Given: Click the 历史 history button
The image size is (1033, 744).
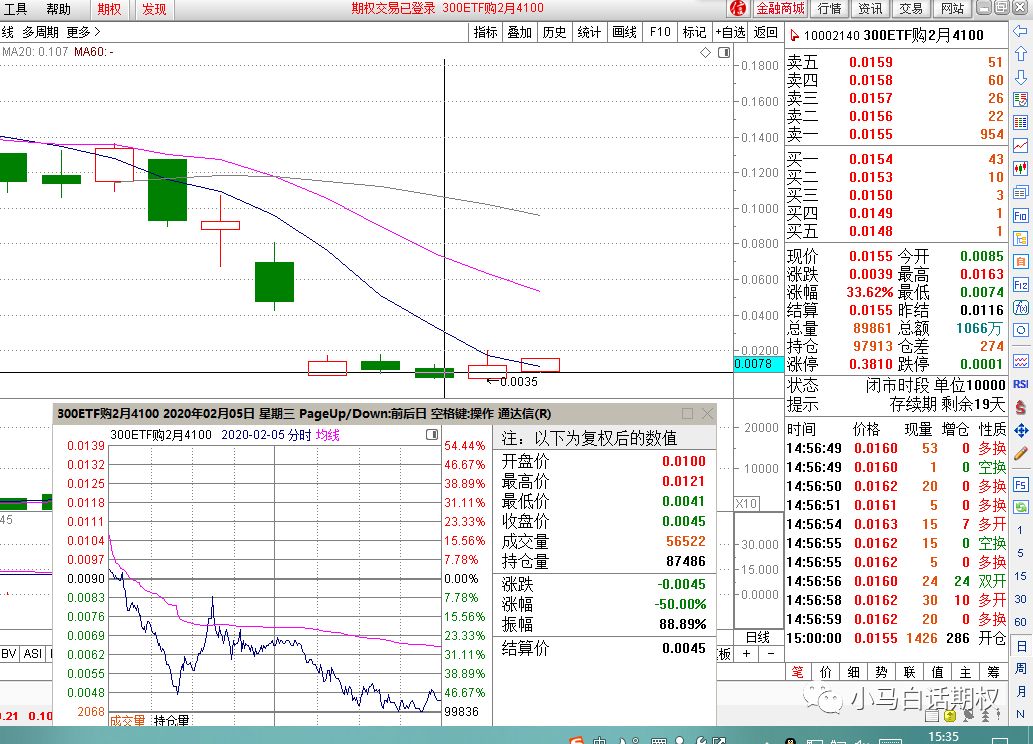Looking at the screenshot, I should (554, 32).
